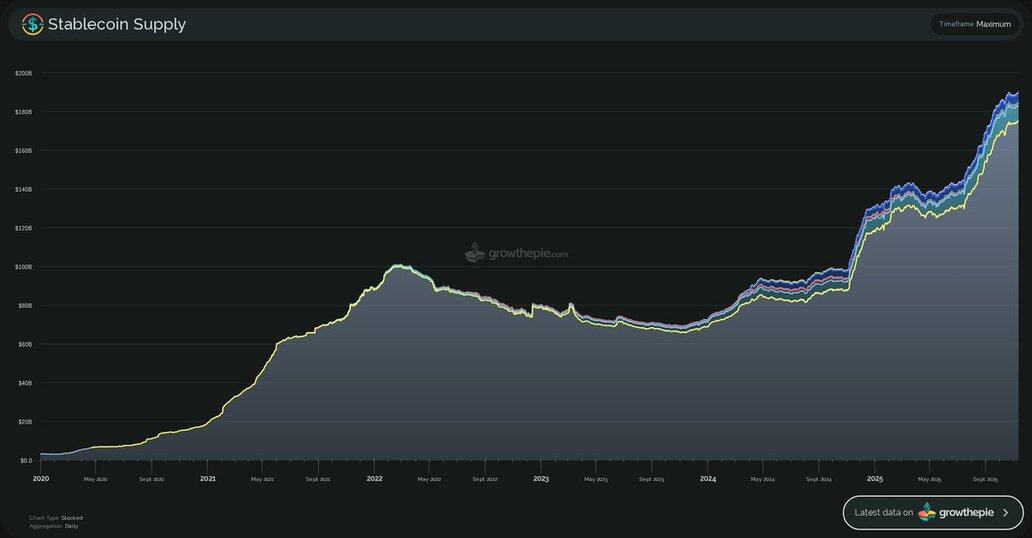Image resolution: width=1032 pixels, height=538 pixels.
Task: Click the 2020 label on the x-axis
Action: point(40,479)
